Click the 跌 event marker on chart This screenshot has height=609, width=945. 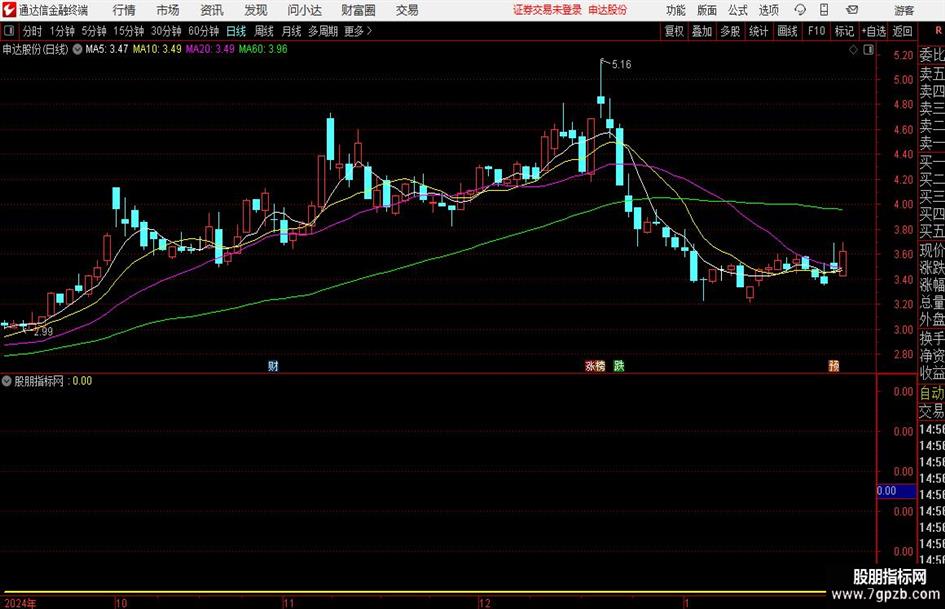619,366
